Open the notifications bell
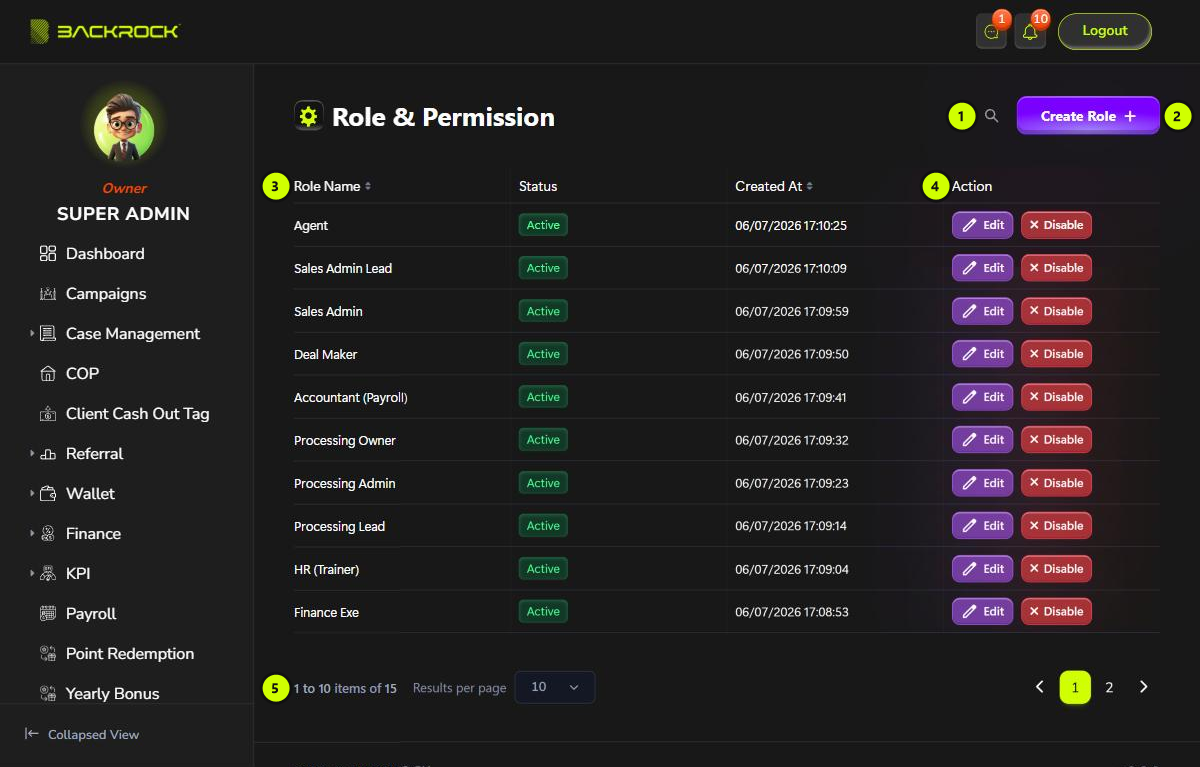The width and height of the screenshot is (1200, 767). coord(1030,32)
